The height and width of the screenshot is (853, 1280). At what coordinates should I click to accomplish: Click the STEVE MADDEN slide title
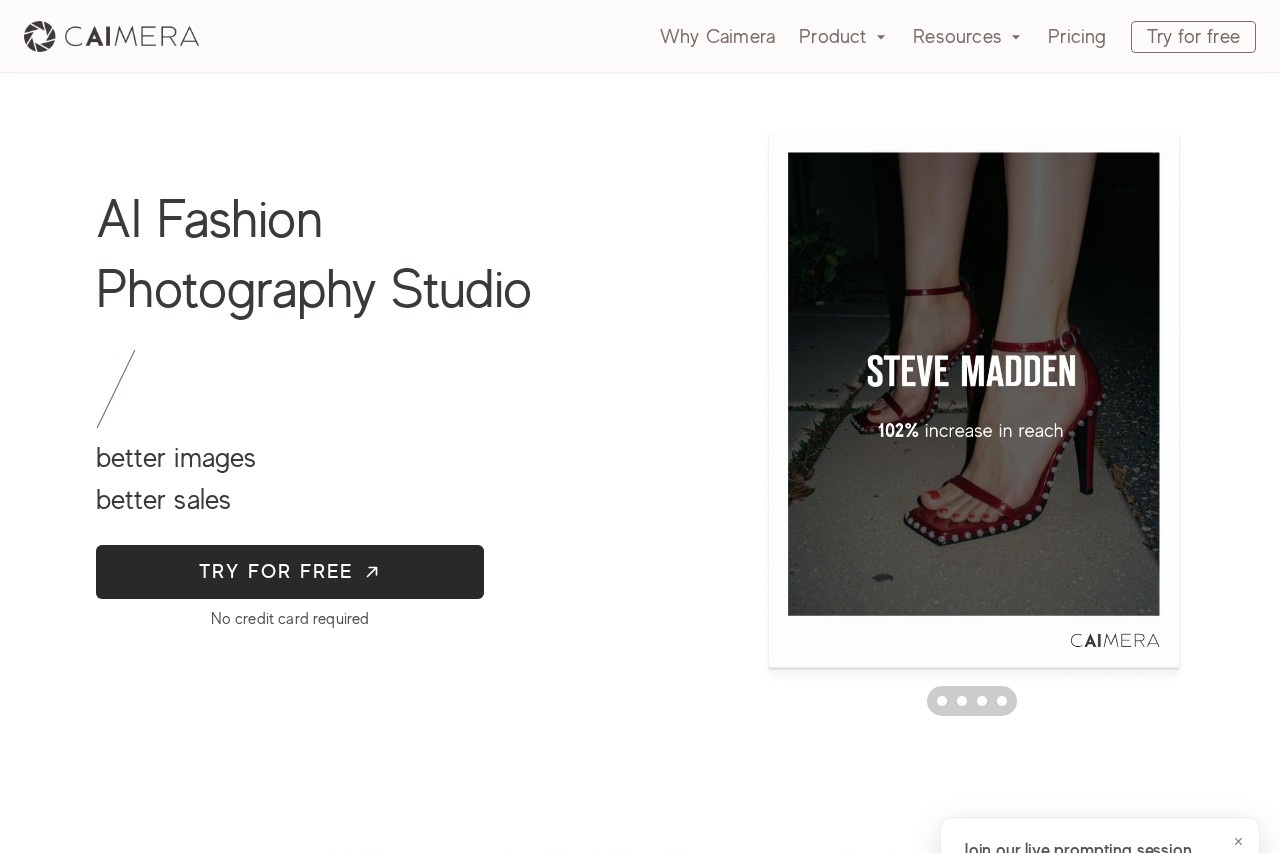[x=971, y=372]
